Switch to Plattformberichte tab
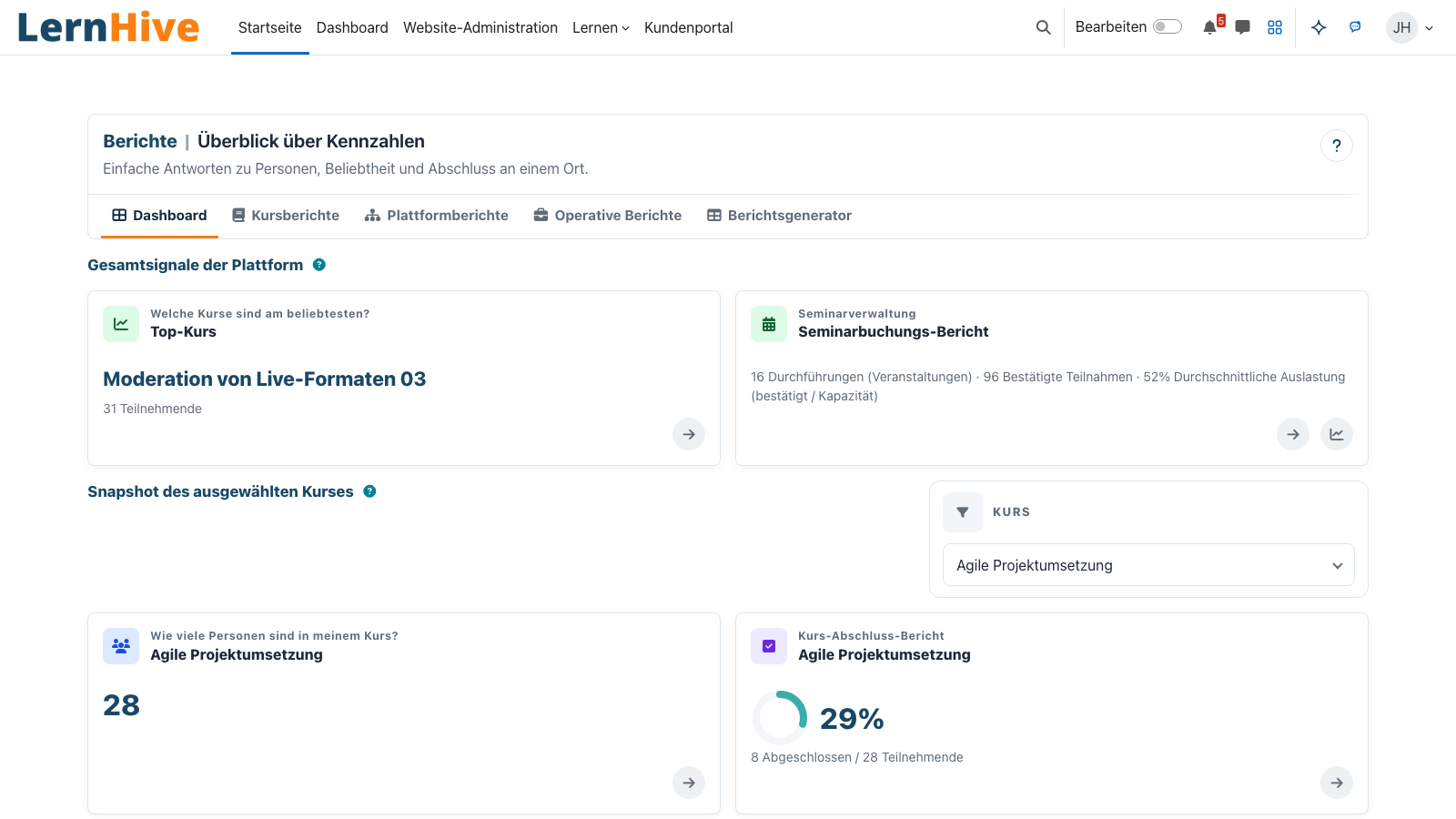This screenshot has width=1456, height=819. click(x=437, y=216)
